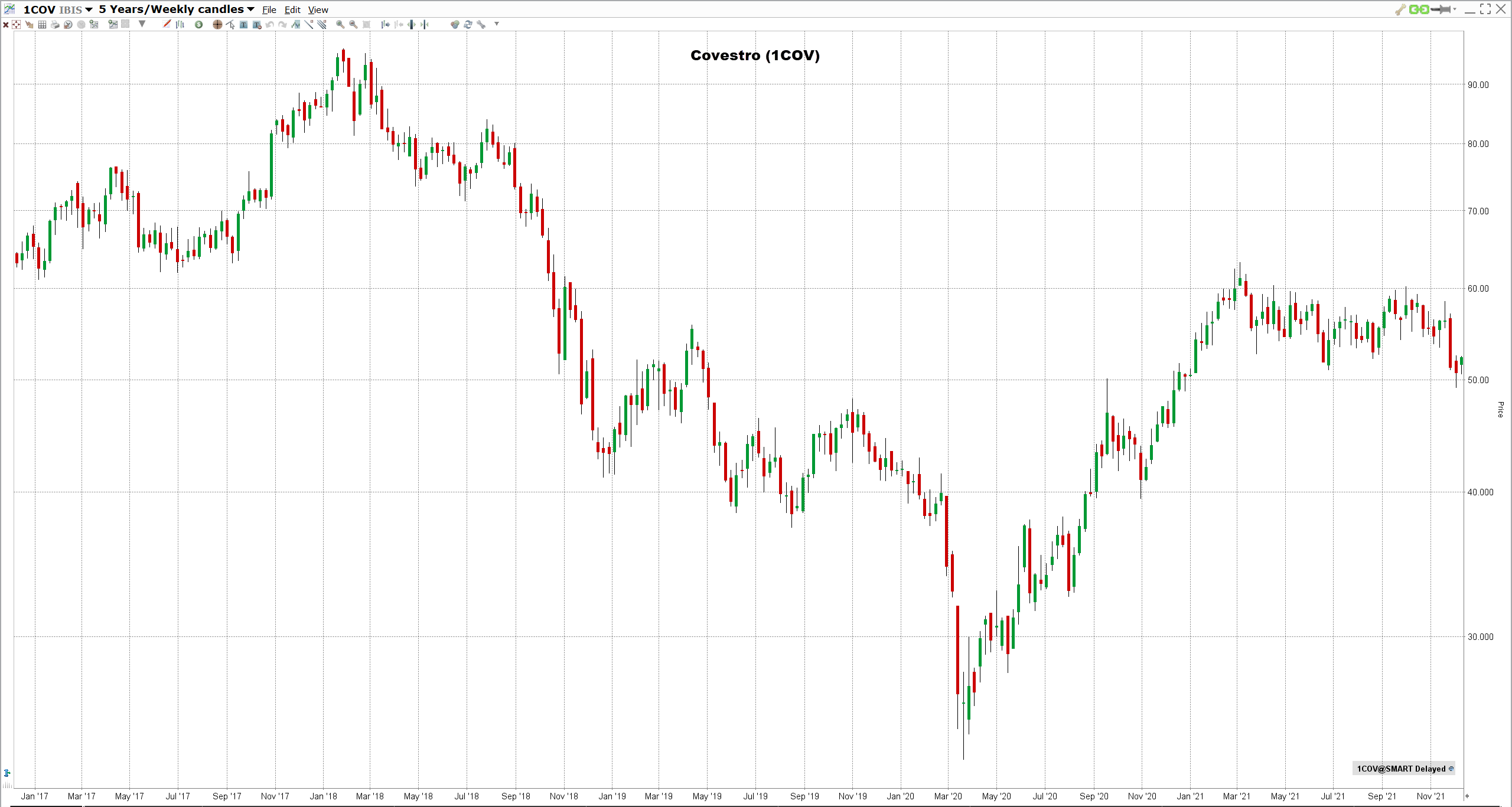Click the Covestro (1COV) chart title
Viewport: 1512px width, 807px height.
coord(755,55)
